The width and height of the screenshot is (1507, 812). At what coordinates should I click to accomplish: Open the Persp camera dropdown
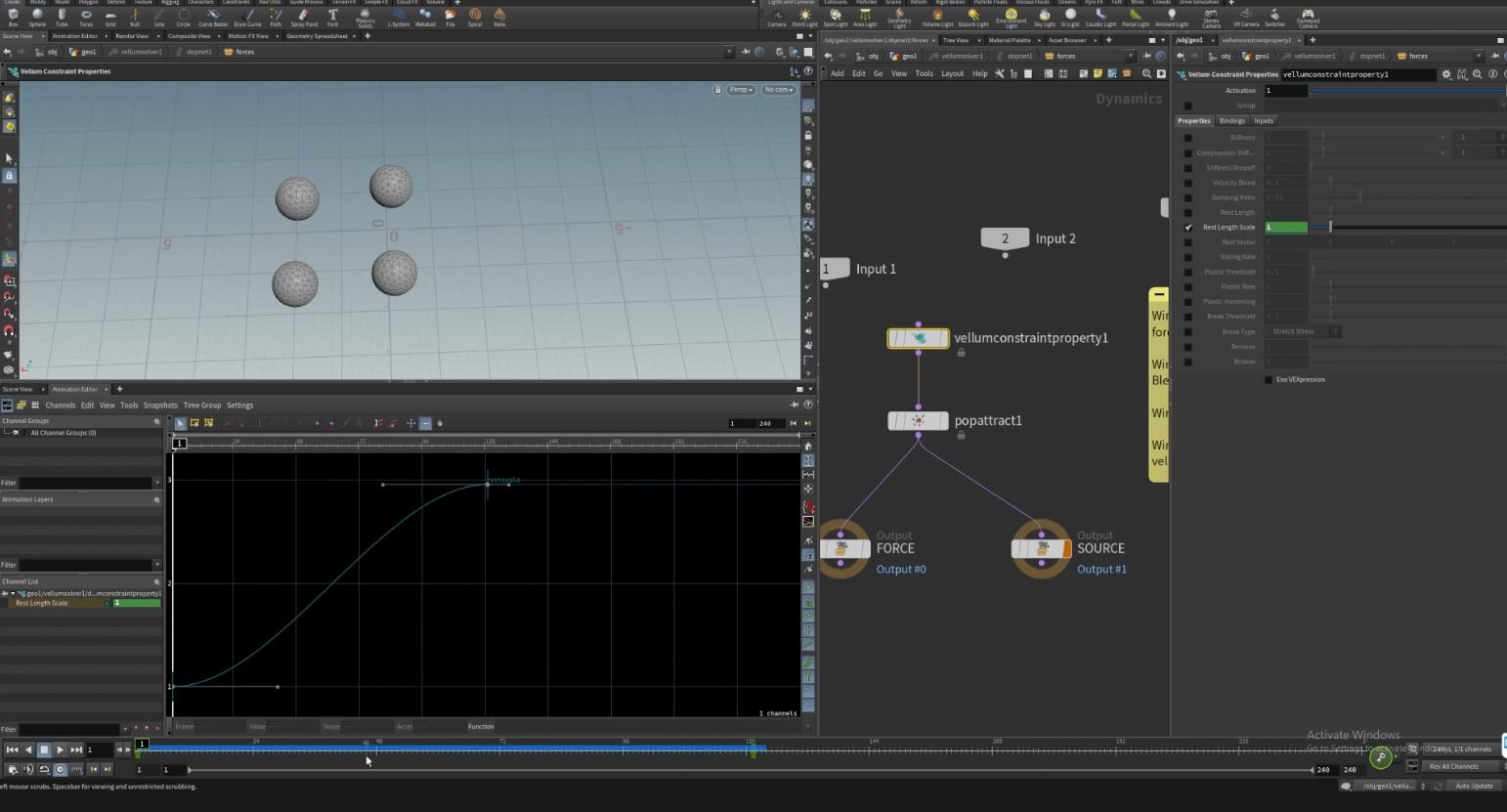coord(741,90)
